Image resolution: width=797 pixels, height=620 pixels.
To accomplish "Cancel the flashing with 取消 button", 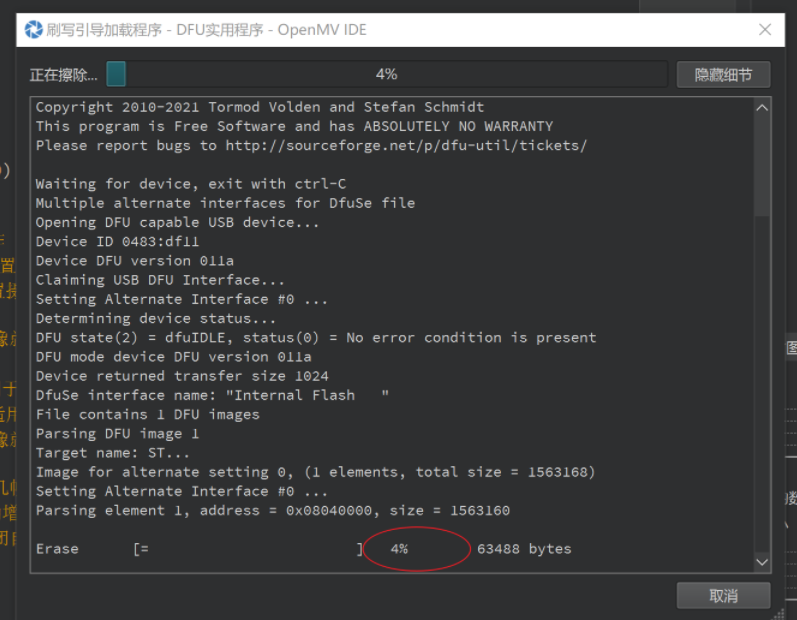I will [x=723, y=596].
